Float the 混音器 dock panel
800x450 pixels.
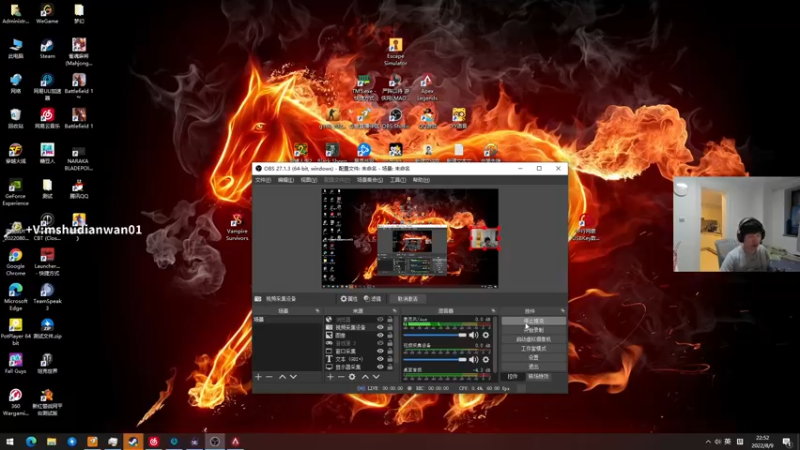click(x=493, y=311)
